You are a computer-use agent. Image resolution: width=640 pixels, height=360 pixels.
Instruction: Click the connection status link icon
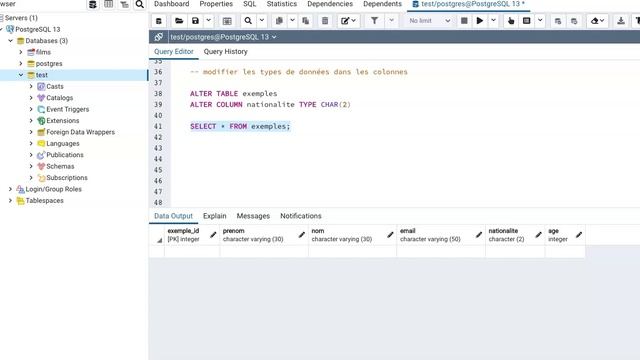point(159,37)
